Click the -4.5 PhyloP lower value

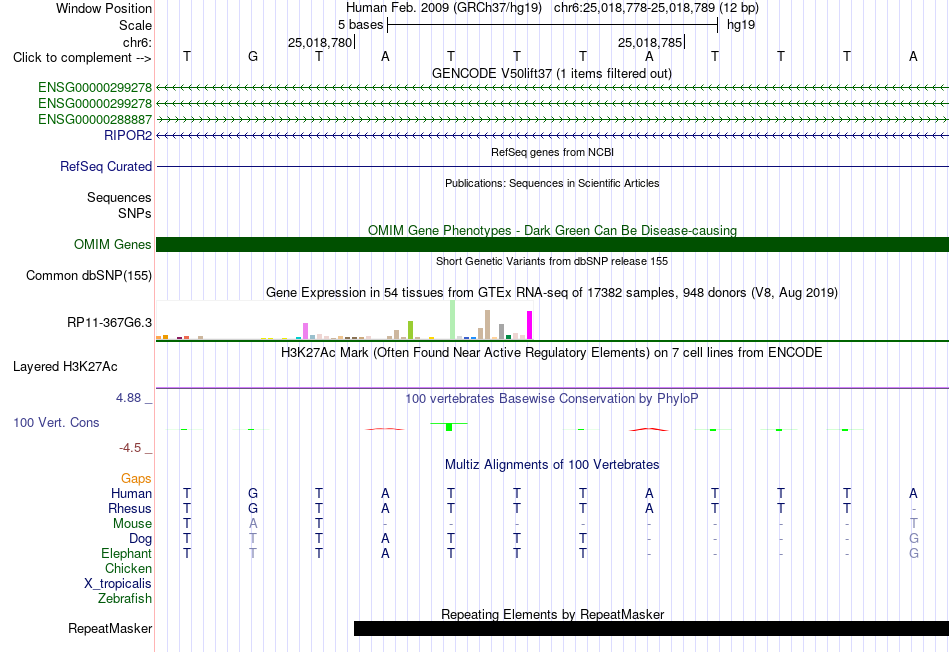pos(130,448)
